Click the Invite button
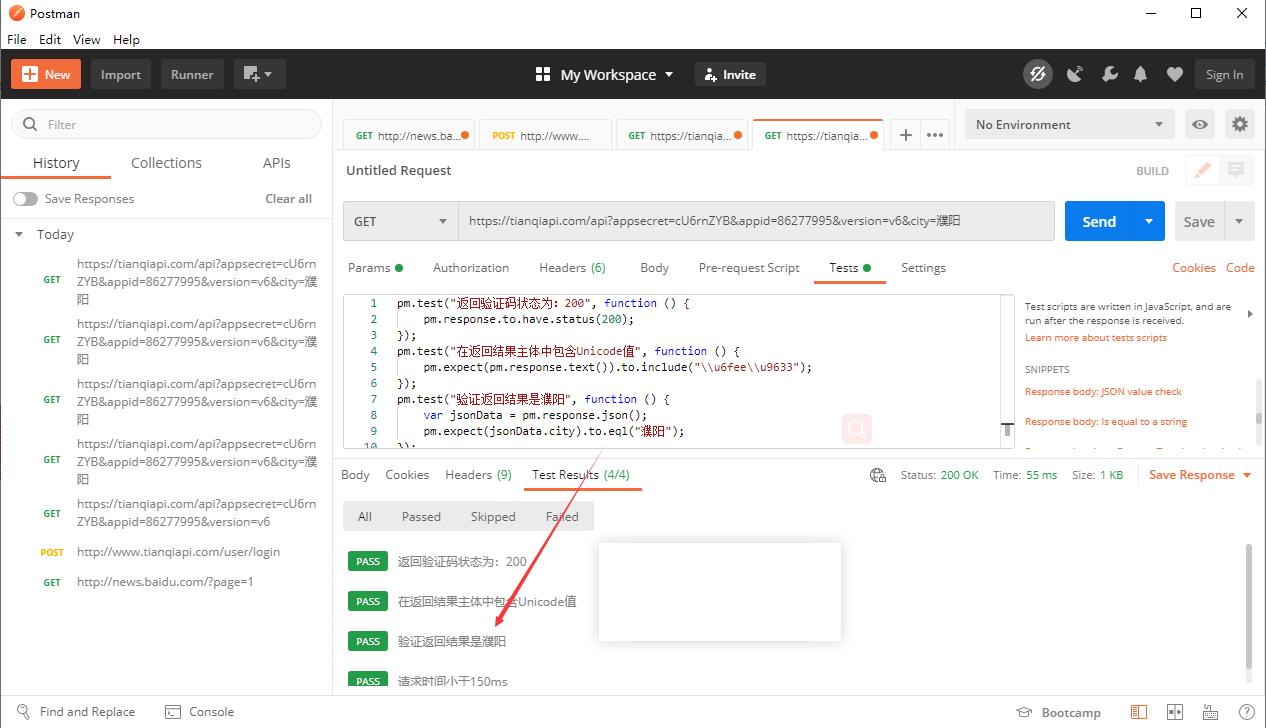 [730, 74]
